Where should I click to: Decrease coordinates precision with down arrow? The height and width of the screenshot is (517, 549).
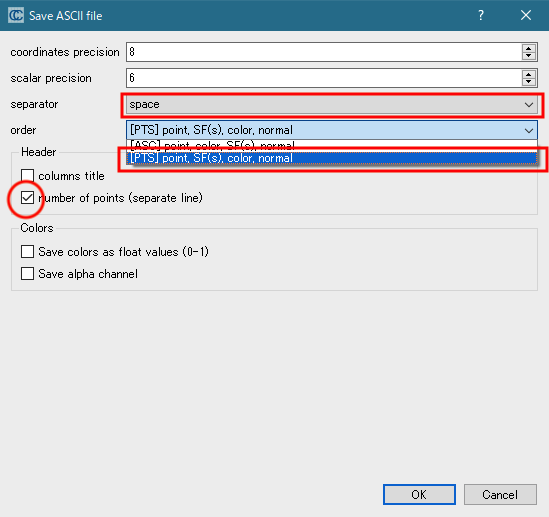pos(529,56)
